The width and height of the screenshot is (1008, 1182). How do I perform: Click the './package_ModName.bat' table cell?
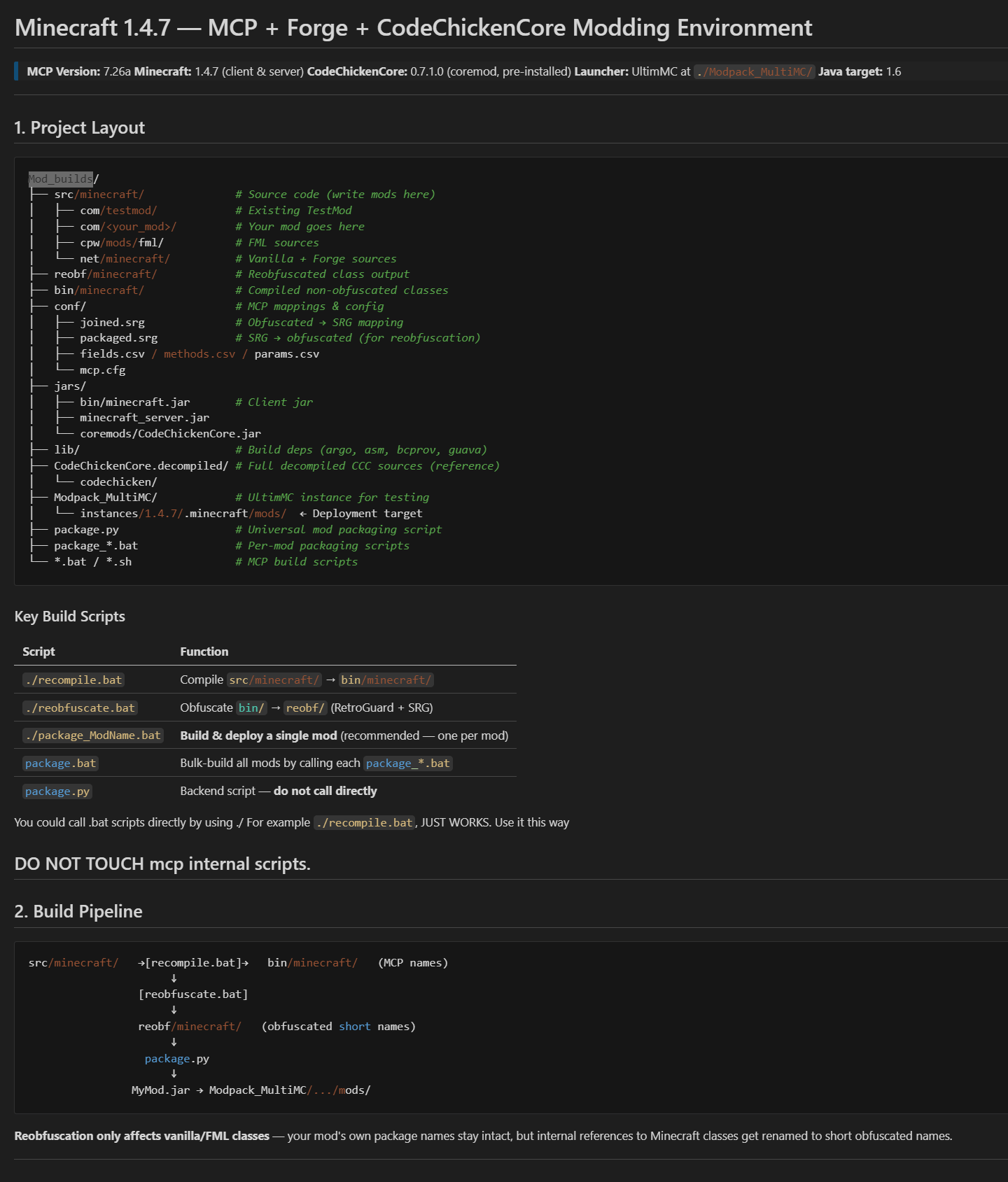(x=93, y=736)
